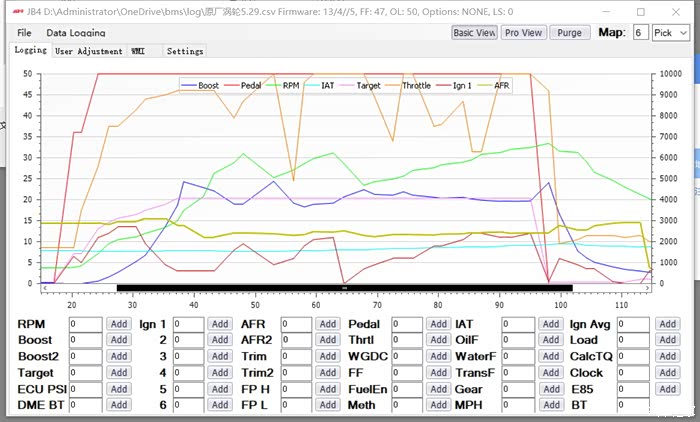Click the chart scrollbar left arrow
Viewport: 700px width, 422px height.
pos(45,288)
